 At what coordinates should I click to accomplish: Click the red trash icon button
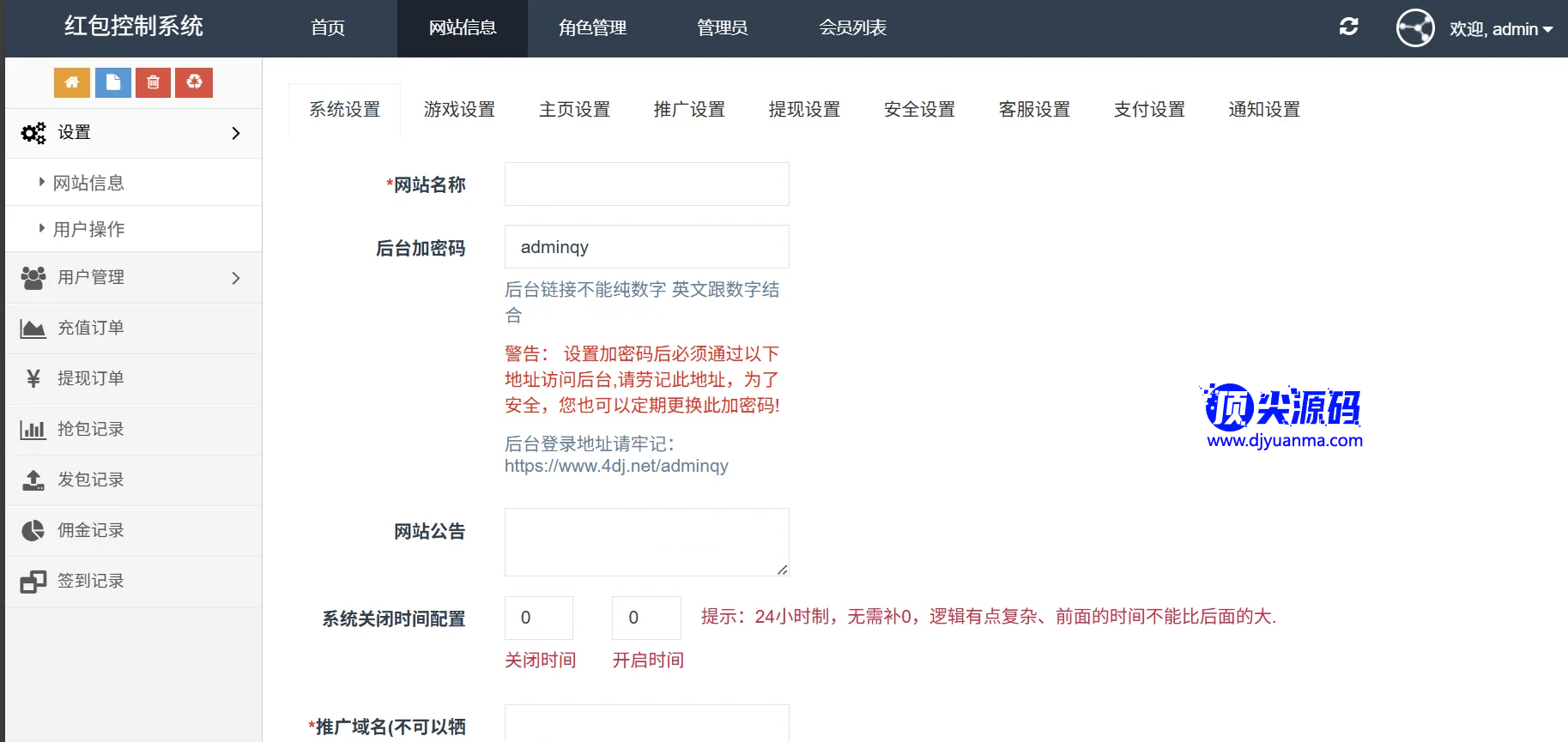click(154, 82)
